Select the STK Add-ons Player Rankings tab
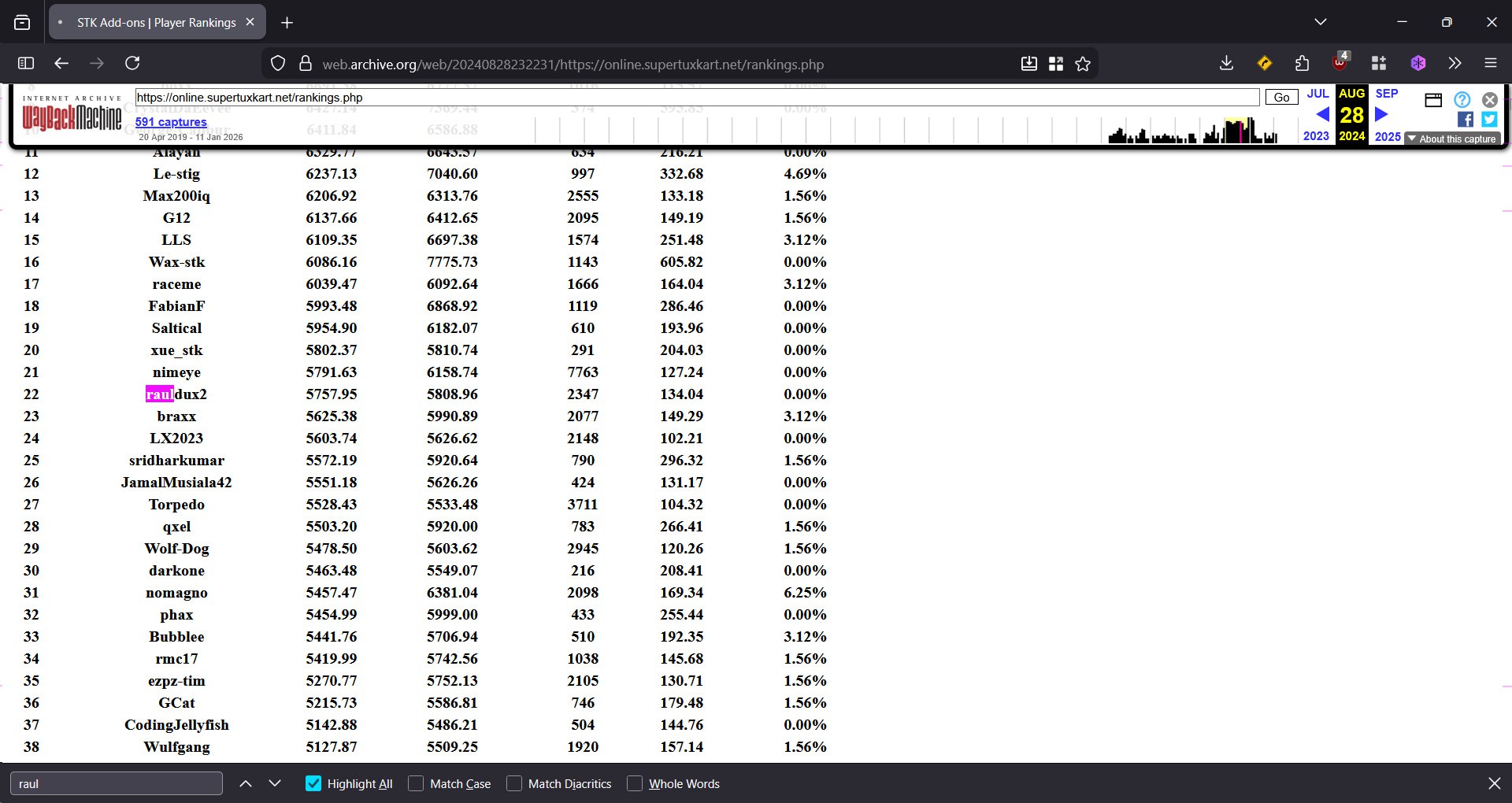This screenshot has width=1512, height=803. click(x=156, y=22)
